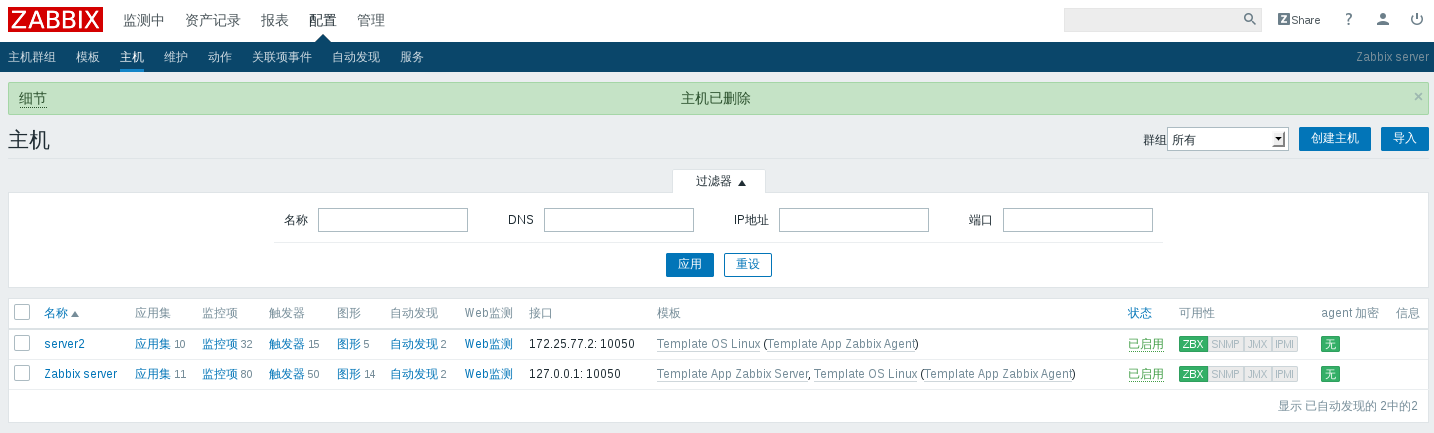The image size is (1434, 433).
Task: Expand the 细节 details link
Action: pos(33,99)
